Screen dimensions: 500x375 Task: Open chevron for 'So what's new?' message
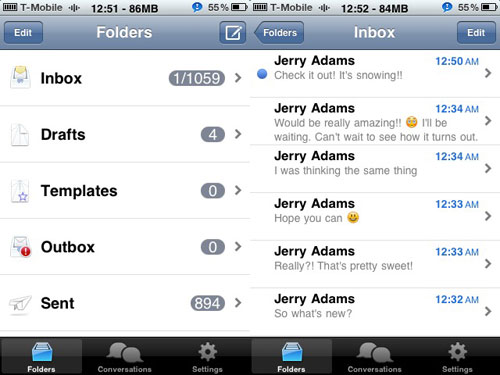488,311
